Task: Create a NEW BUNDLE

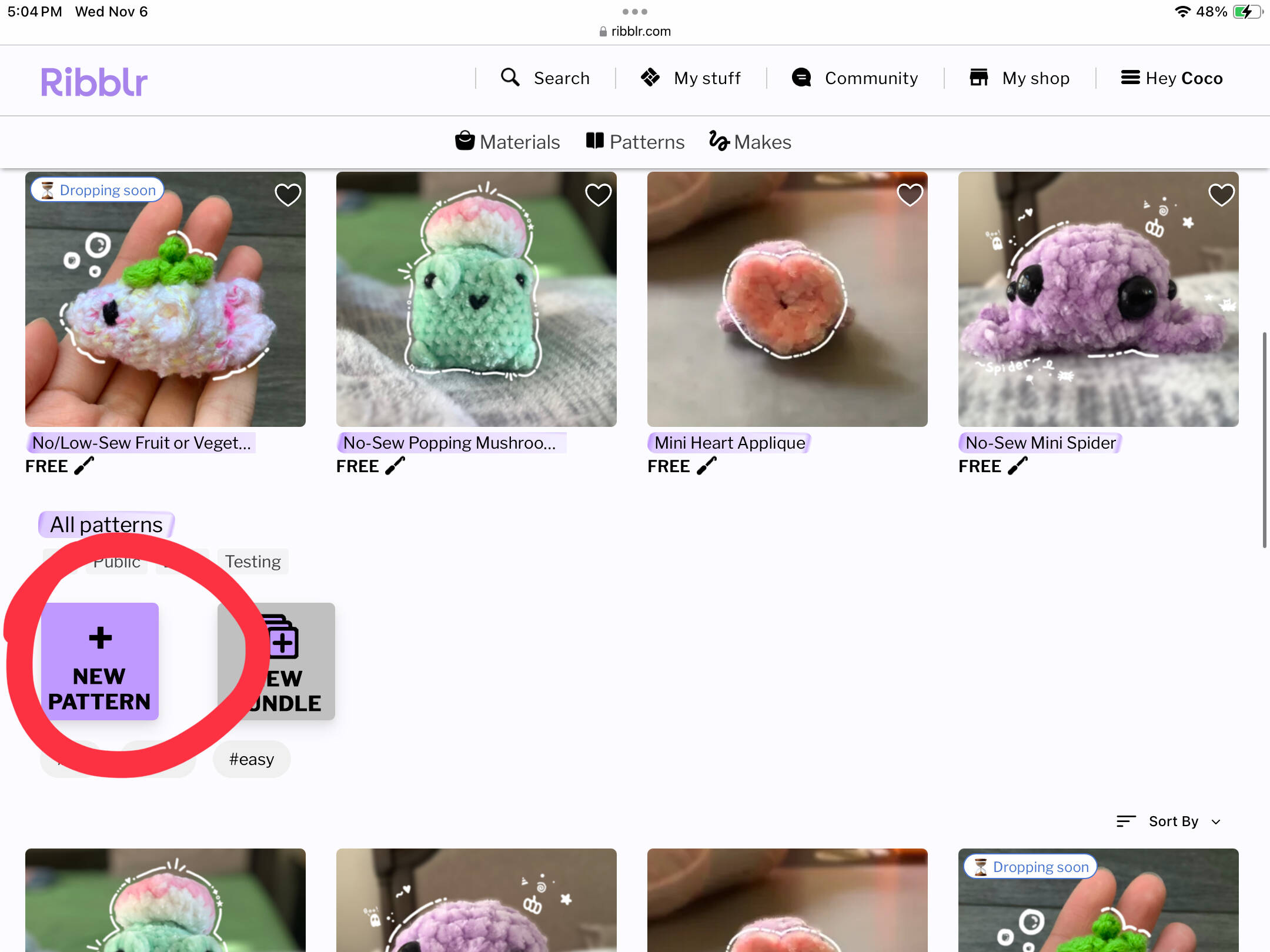Action: tap(276, 662)
